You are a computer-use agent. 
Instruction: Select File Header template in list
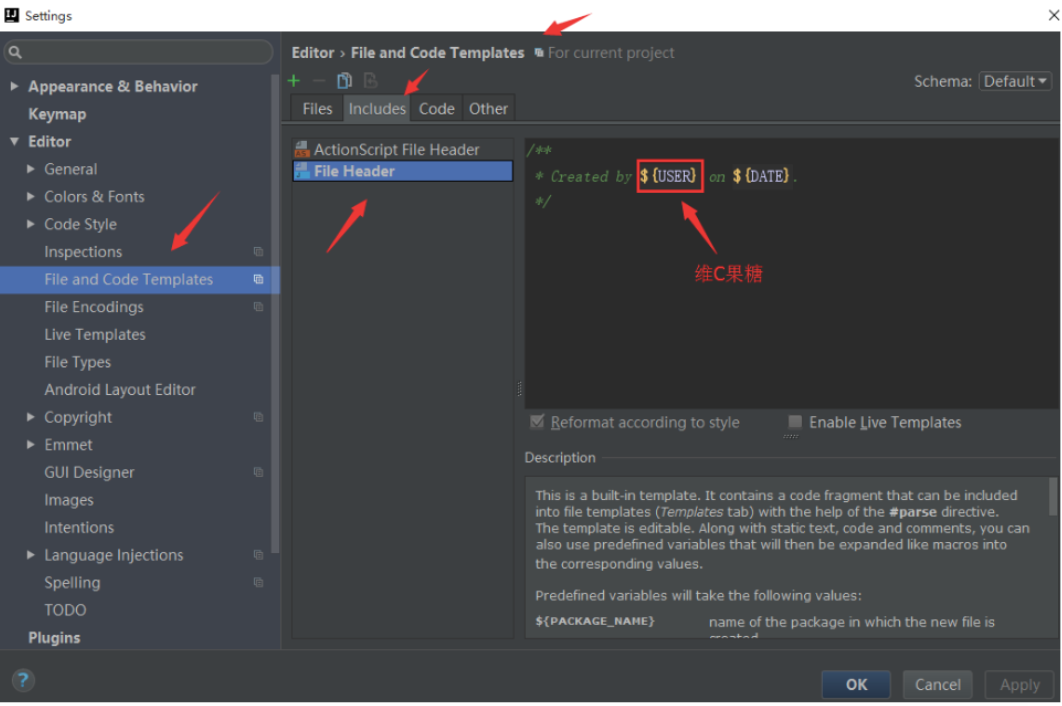pos(402,171)
